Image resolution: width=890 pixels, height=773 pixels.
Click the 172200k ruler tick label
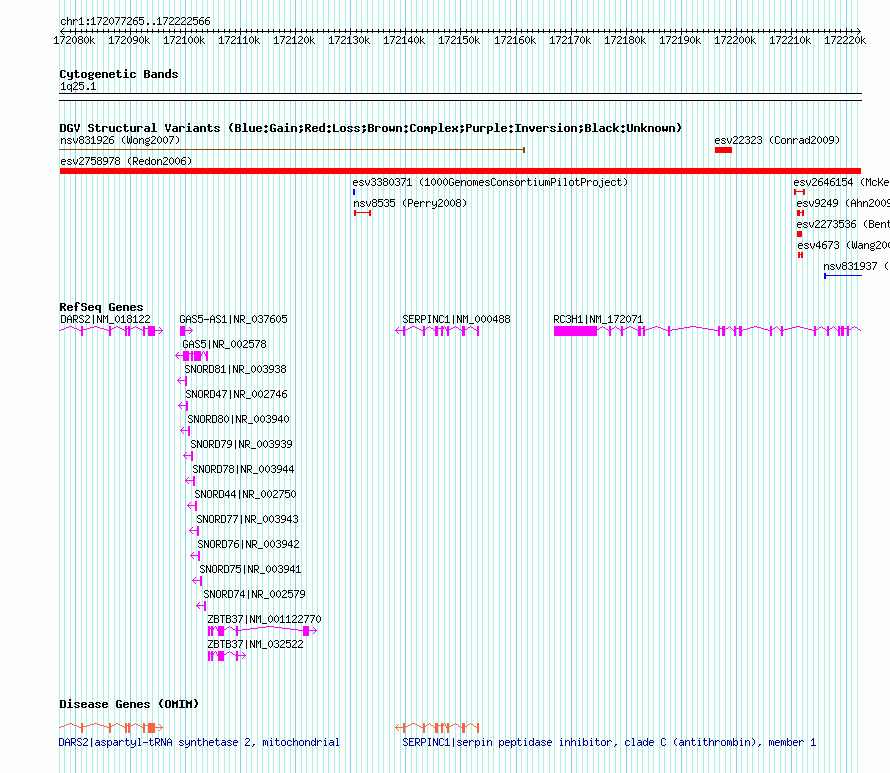point(735,40)
